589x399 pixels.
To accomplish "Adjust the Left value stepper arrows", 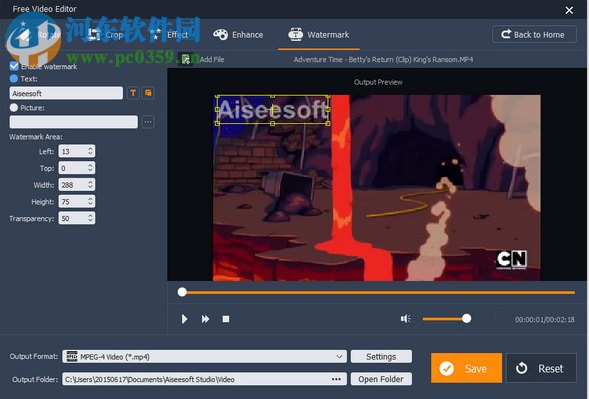I will pyautogui.click(x=90, y=151).
